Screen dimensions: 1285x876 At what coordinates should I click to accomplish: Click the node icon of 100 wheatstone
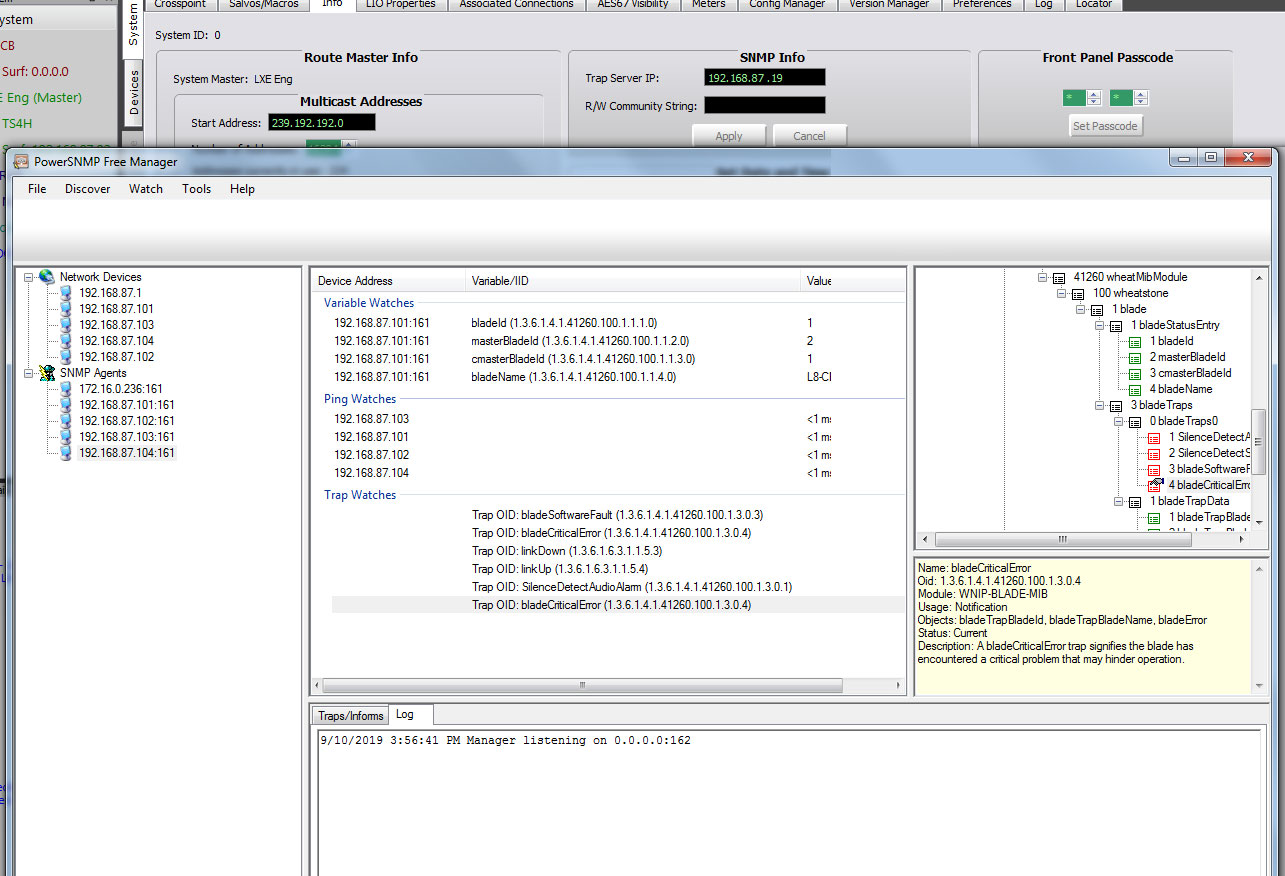pos(1078,293)
